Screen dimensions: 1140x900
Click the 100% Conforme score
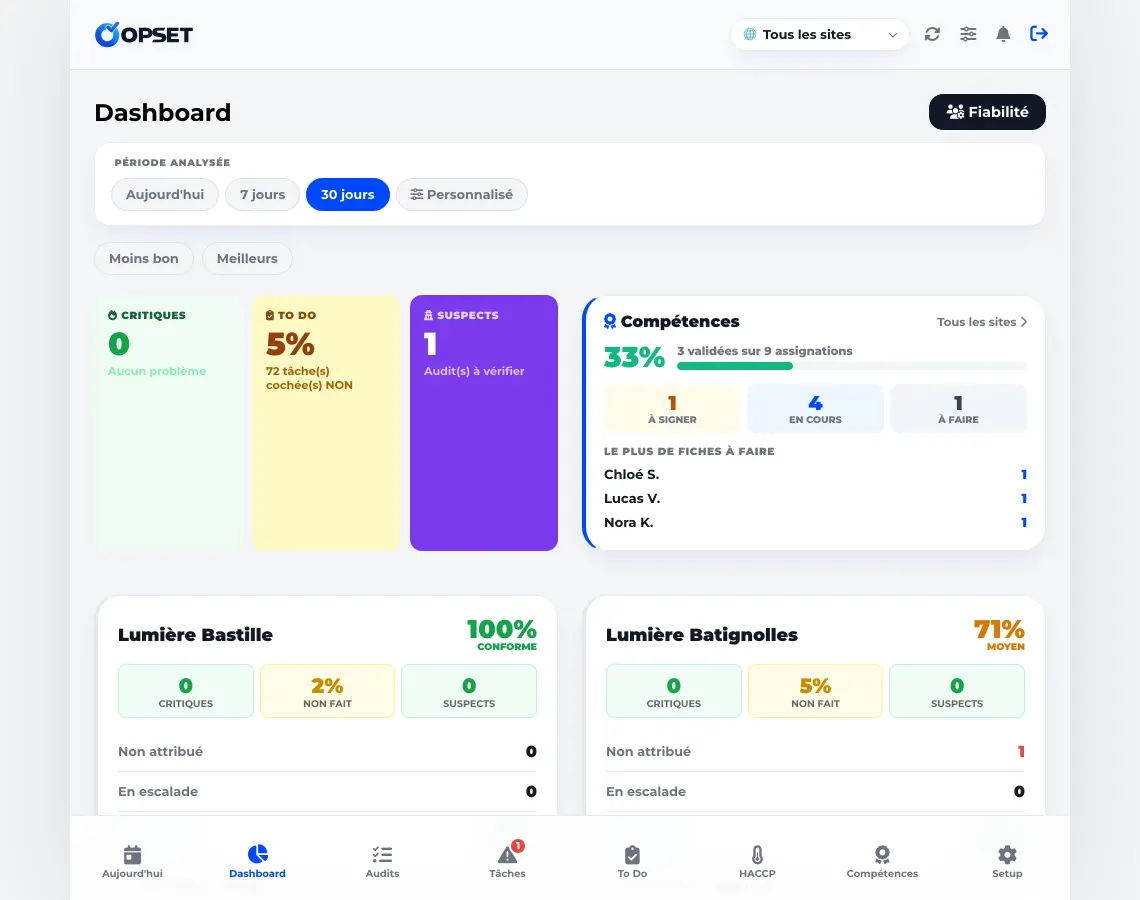(502, 635)
